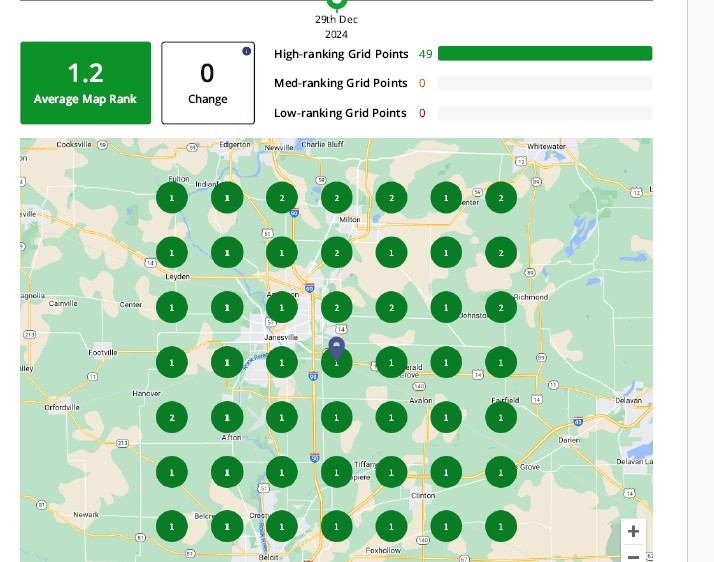714x562 pixels.
Task: Click the Clinton label on the map
Action: [423, 496]
